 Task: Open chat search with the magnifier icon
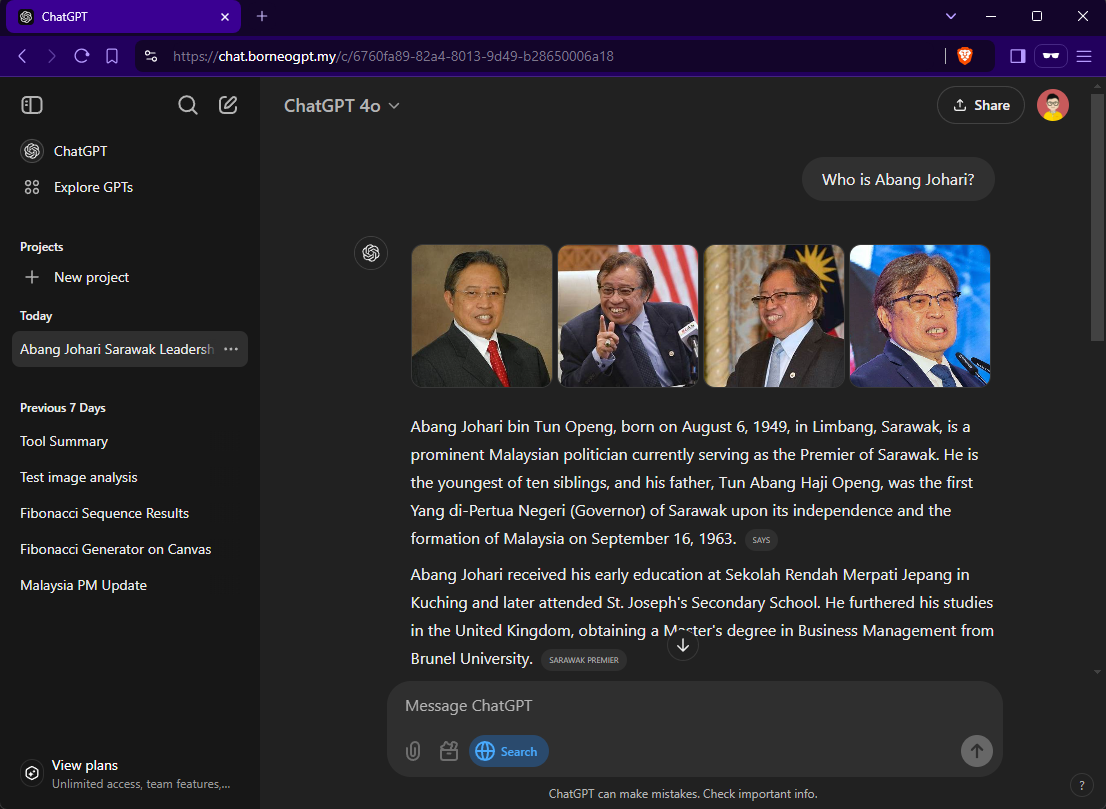(x=187, y=104)
